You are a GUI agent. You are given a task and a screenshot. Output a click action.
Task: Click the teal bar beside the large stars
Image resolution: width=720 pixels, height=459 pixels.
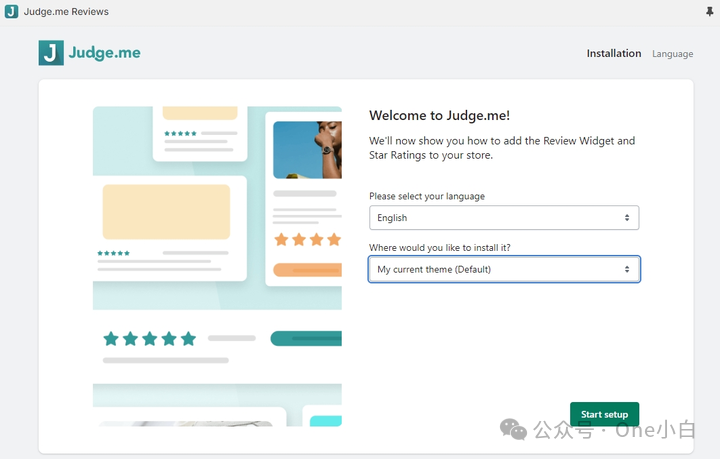306,339
